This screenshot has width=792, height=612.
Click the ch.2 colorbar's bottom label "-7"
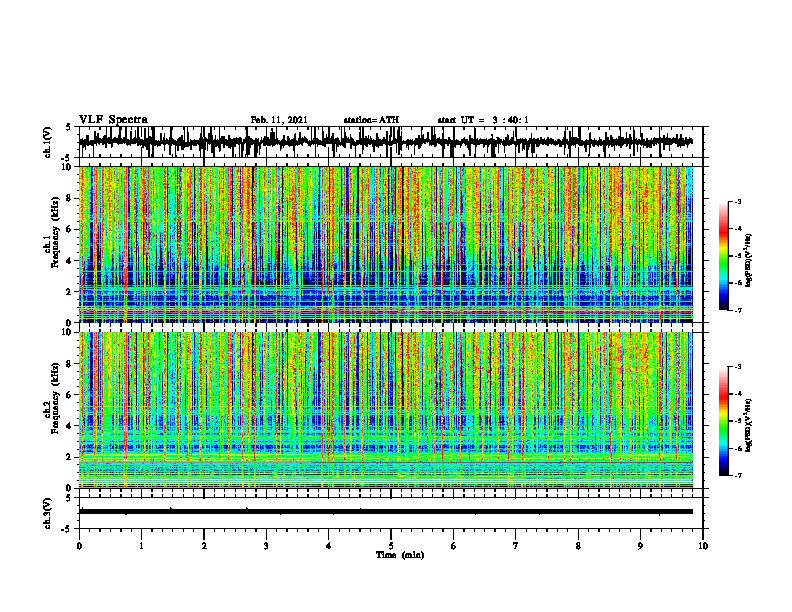click(x=737, y=476)
